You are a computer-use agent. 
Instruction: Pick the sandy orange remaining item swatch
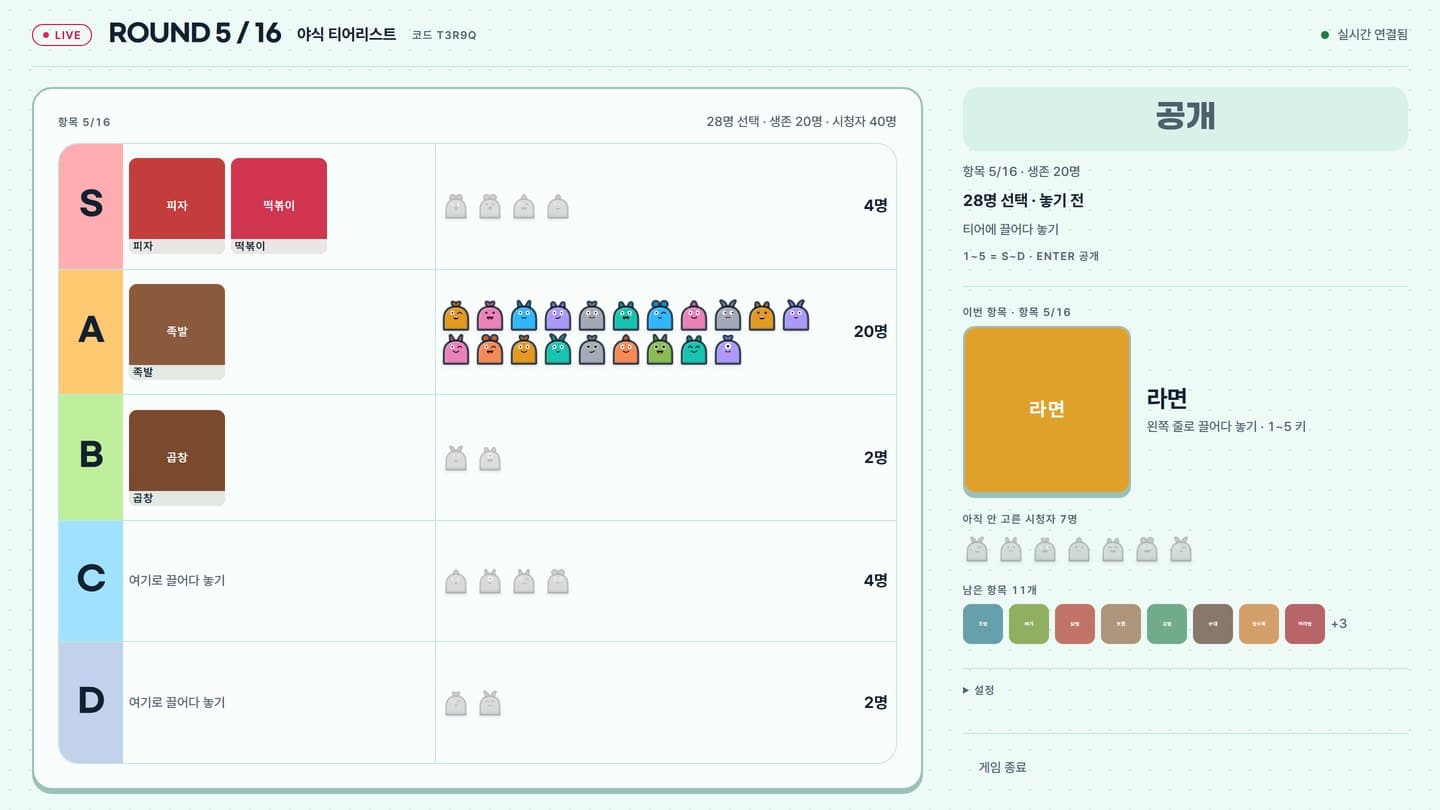point(1259,624)
